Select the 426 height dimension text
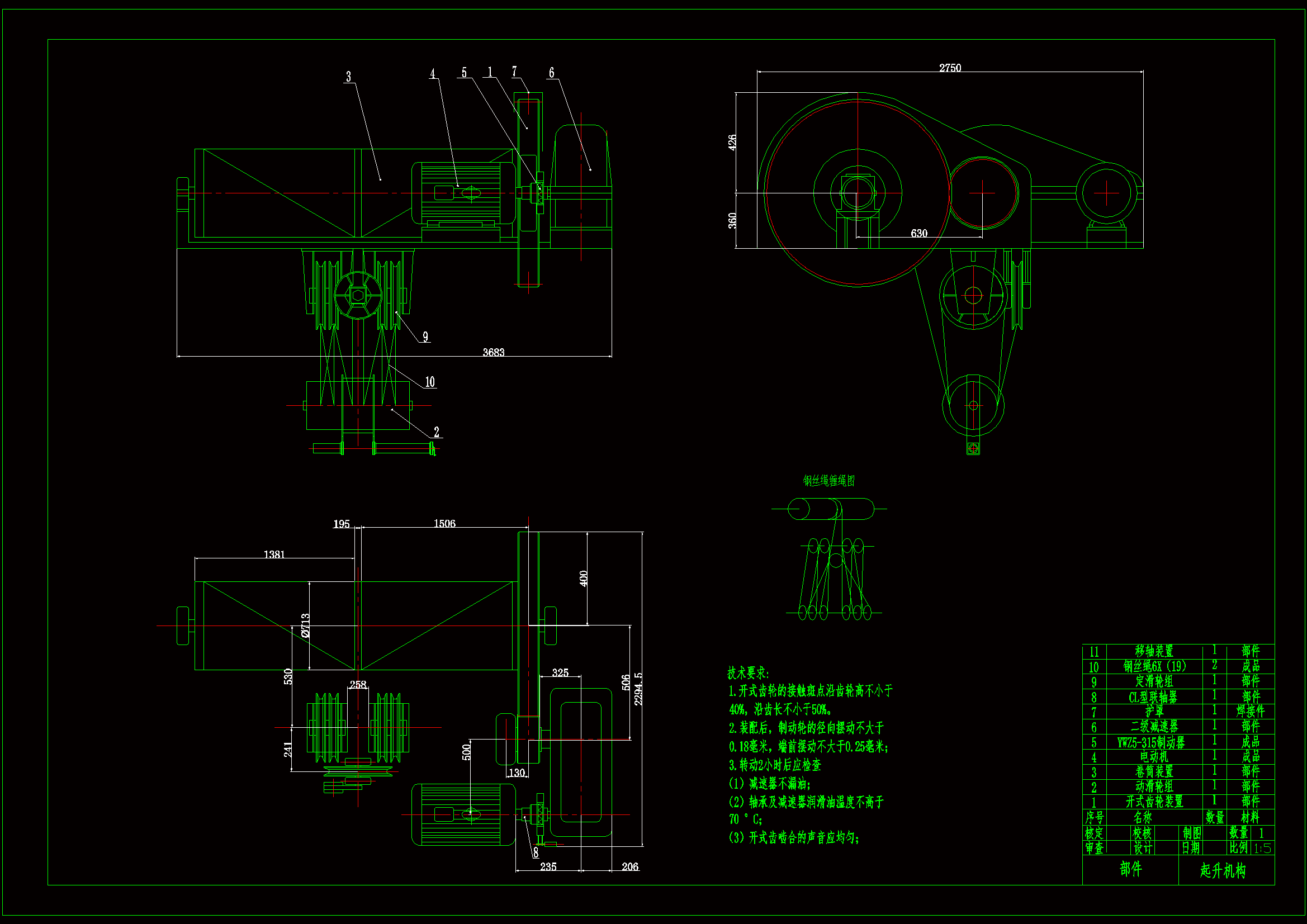This screenshot has height=924, width=1307. tap(732, 143)
